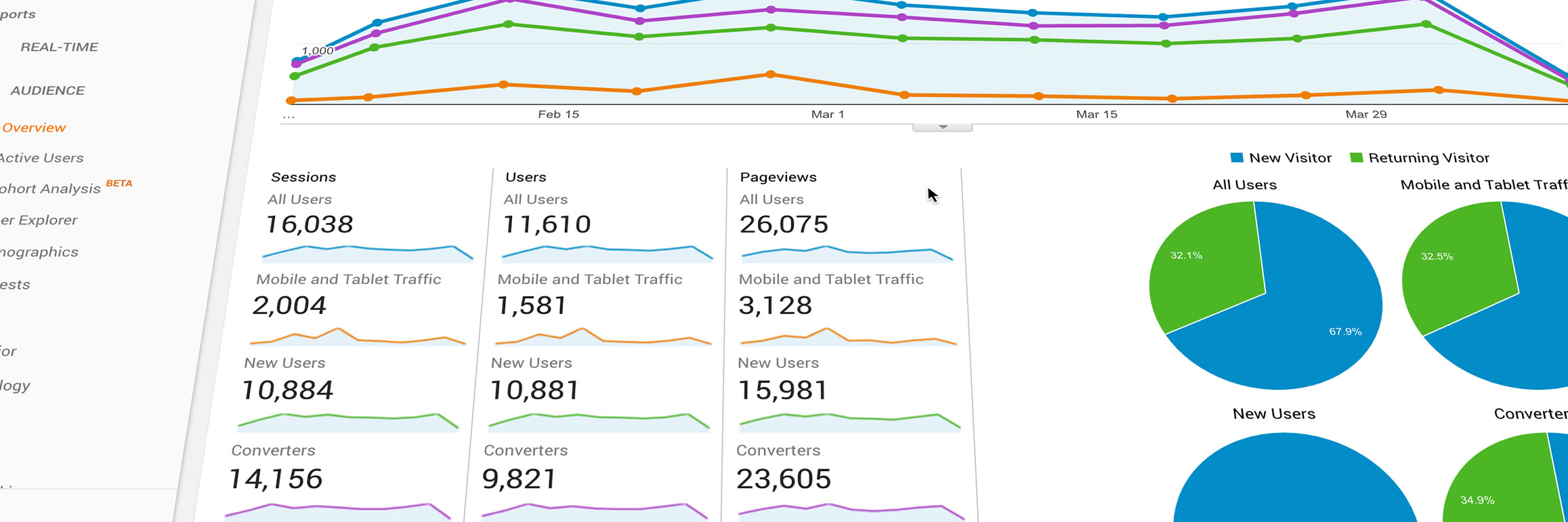Click the Mar 15 date axis label
This screenshot has height=522, width=1568.
click(x=1097, y=115)
